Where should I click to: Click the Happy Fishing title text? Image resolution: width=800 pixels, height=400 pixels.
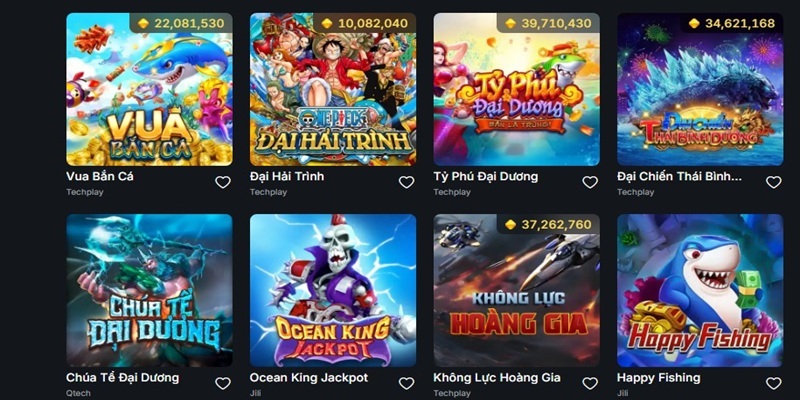[659, 378]
